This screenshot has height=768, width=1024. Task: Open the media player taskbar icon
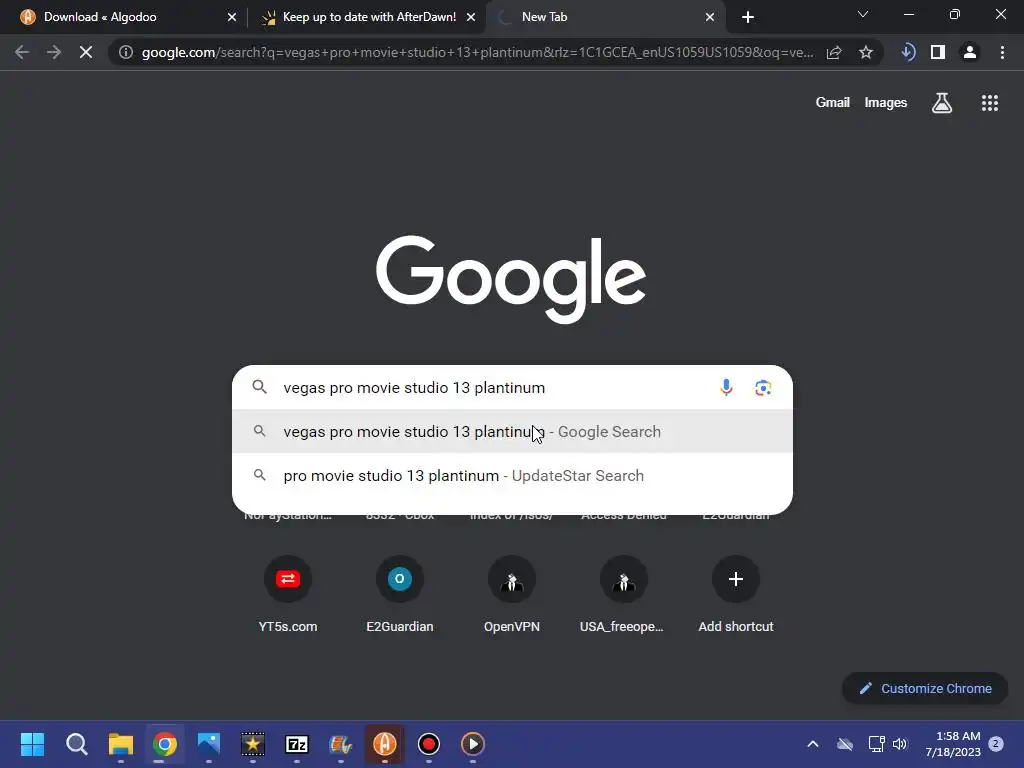(473, 744)
